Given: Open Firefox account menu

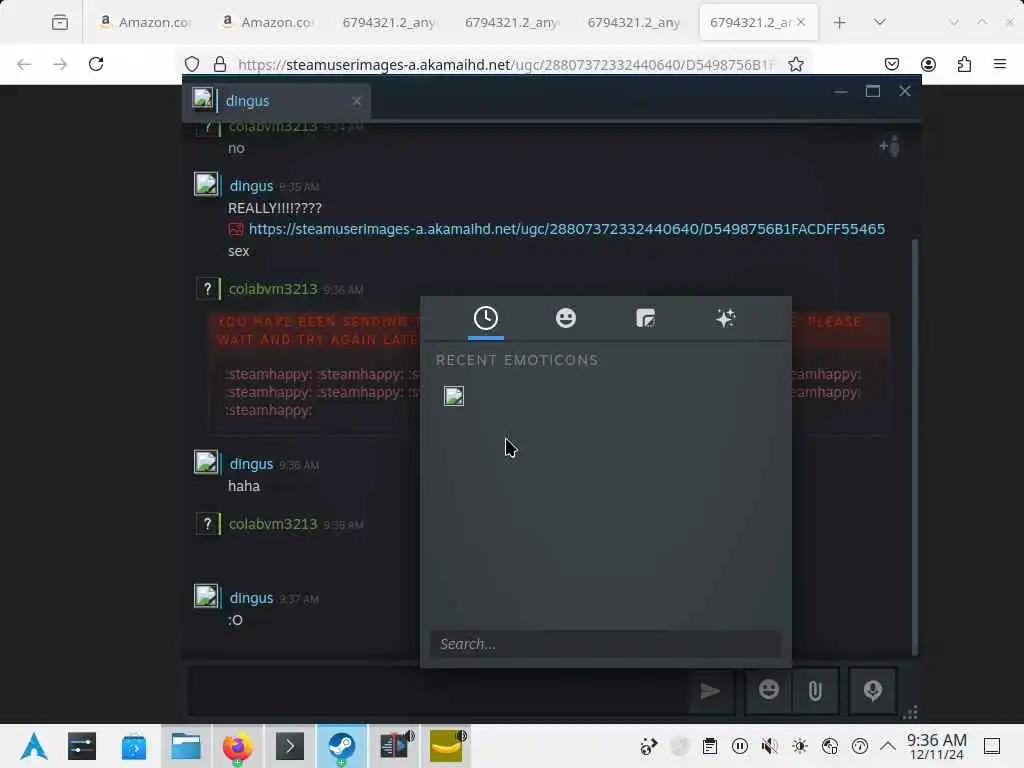Looking at the screenshot, I should [x=928, y=64].
